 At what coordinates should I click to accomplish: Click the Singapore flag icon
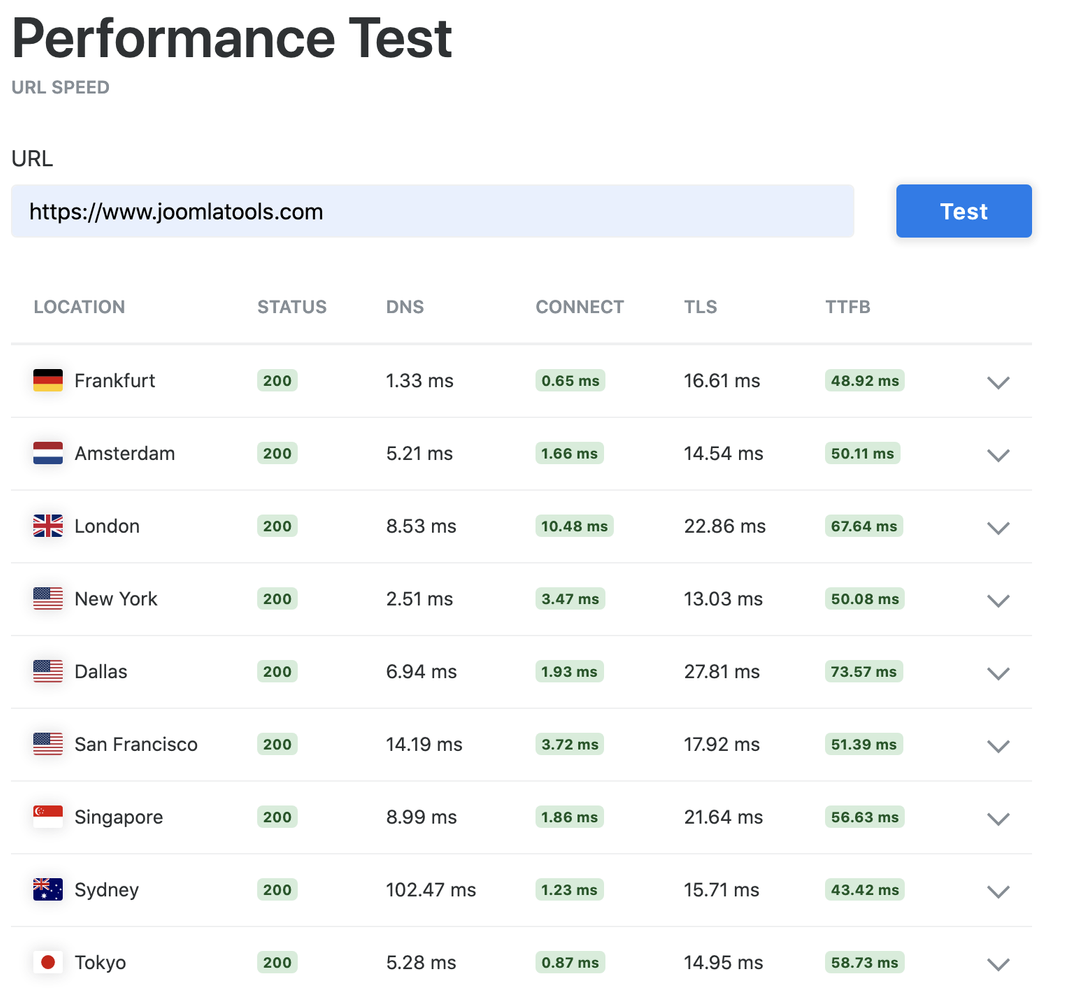point(48,817)
